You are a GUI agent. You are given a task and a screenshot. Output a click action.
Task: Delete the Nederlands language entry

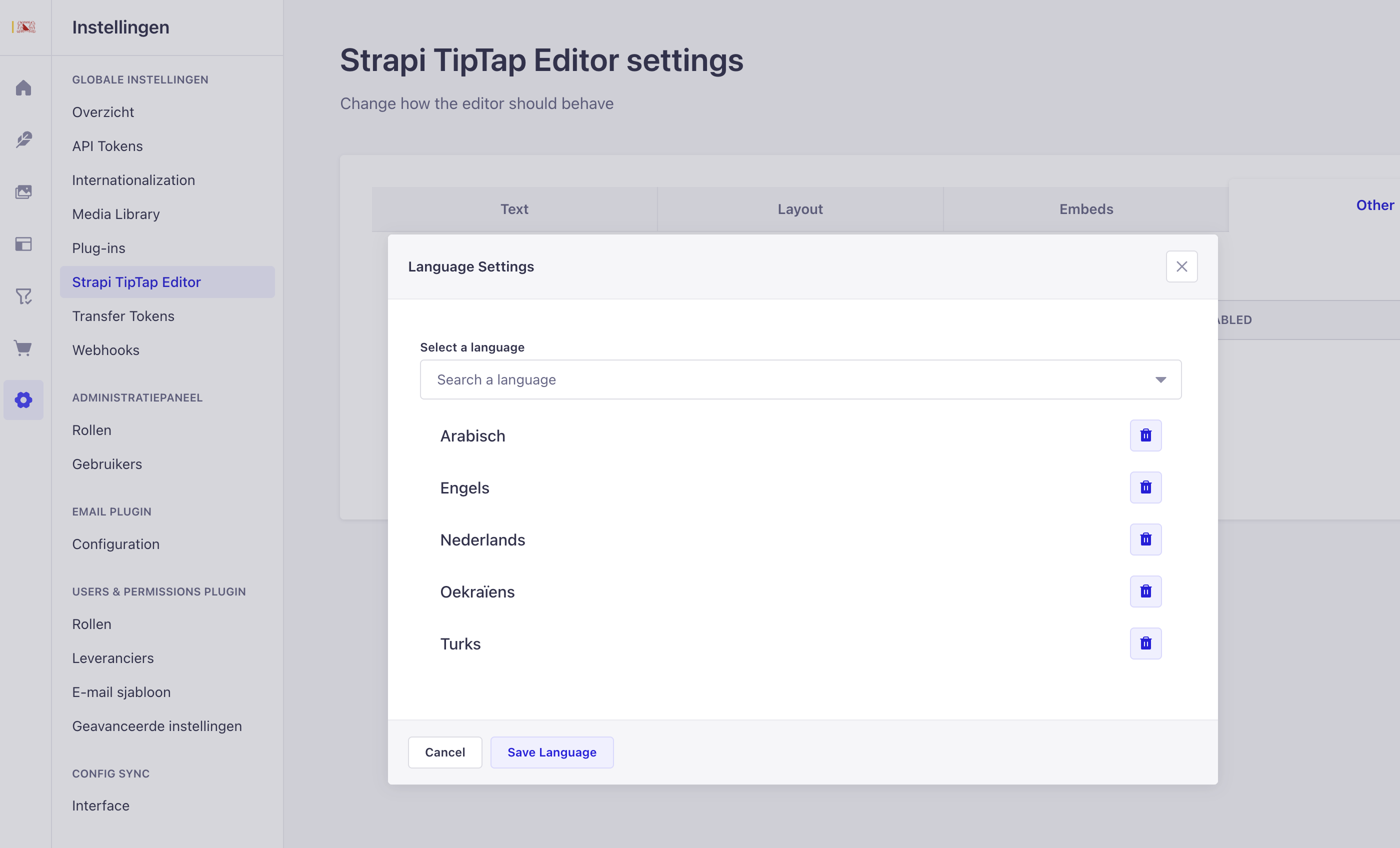tap(1145, 539)
